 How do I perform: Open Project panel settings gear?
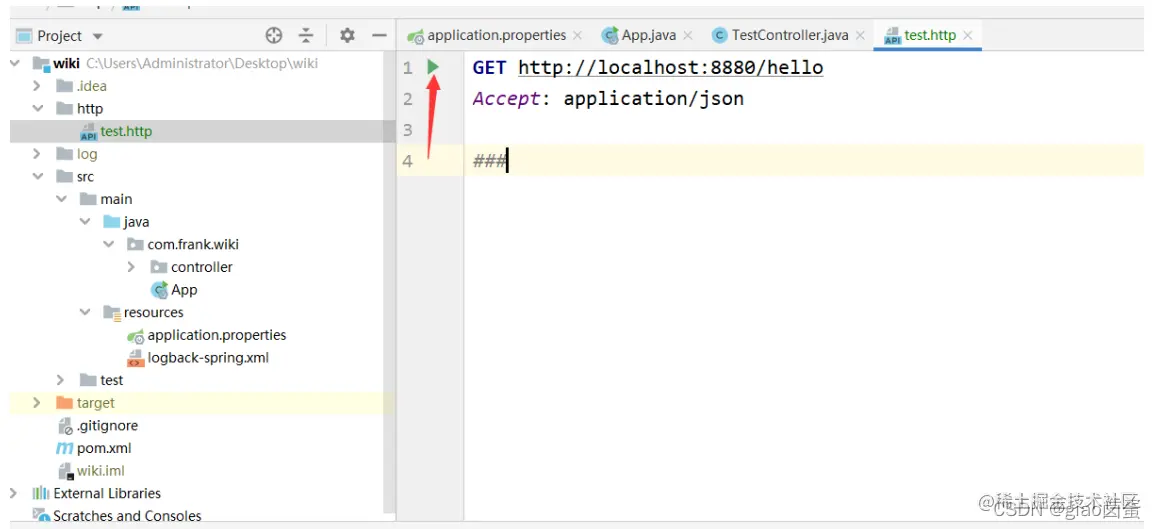[347, 35]
